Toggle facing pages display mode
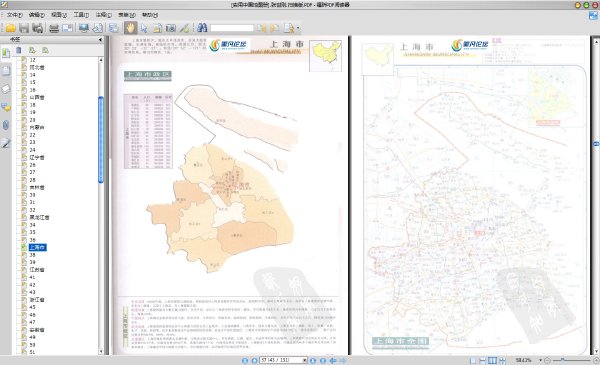Image resolution: width=600 pixels, height=365 pixels. [492, 360]
